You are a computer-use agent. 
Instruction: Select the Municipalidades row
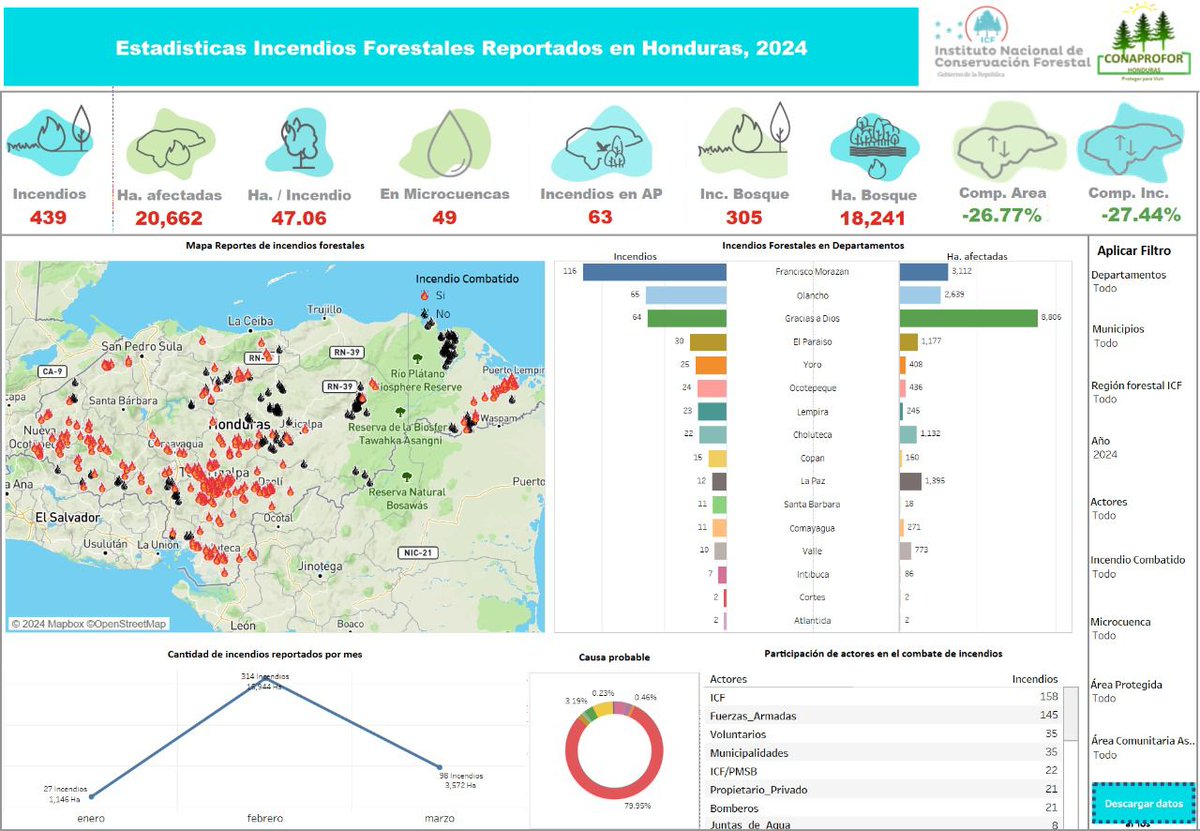(x=883, y=752)
